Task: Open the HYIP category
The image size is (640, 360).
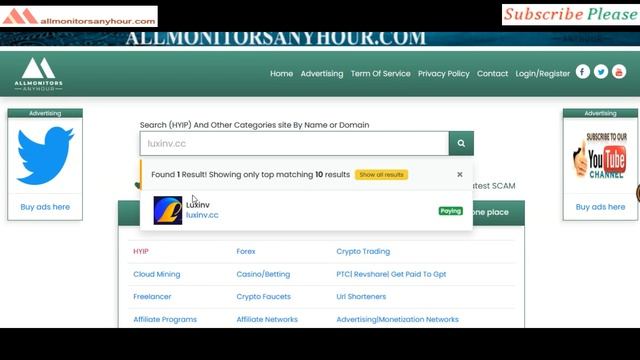Action: click(x=141, y=251)
